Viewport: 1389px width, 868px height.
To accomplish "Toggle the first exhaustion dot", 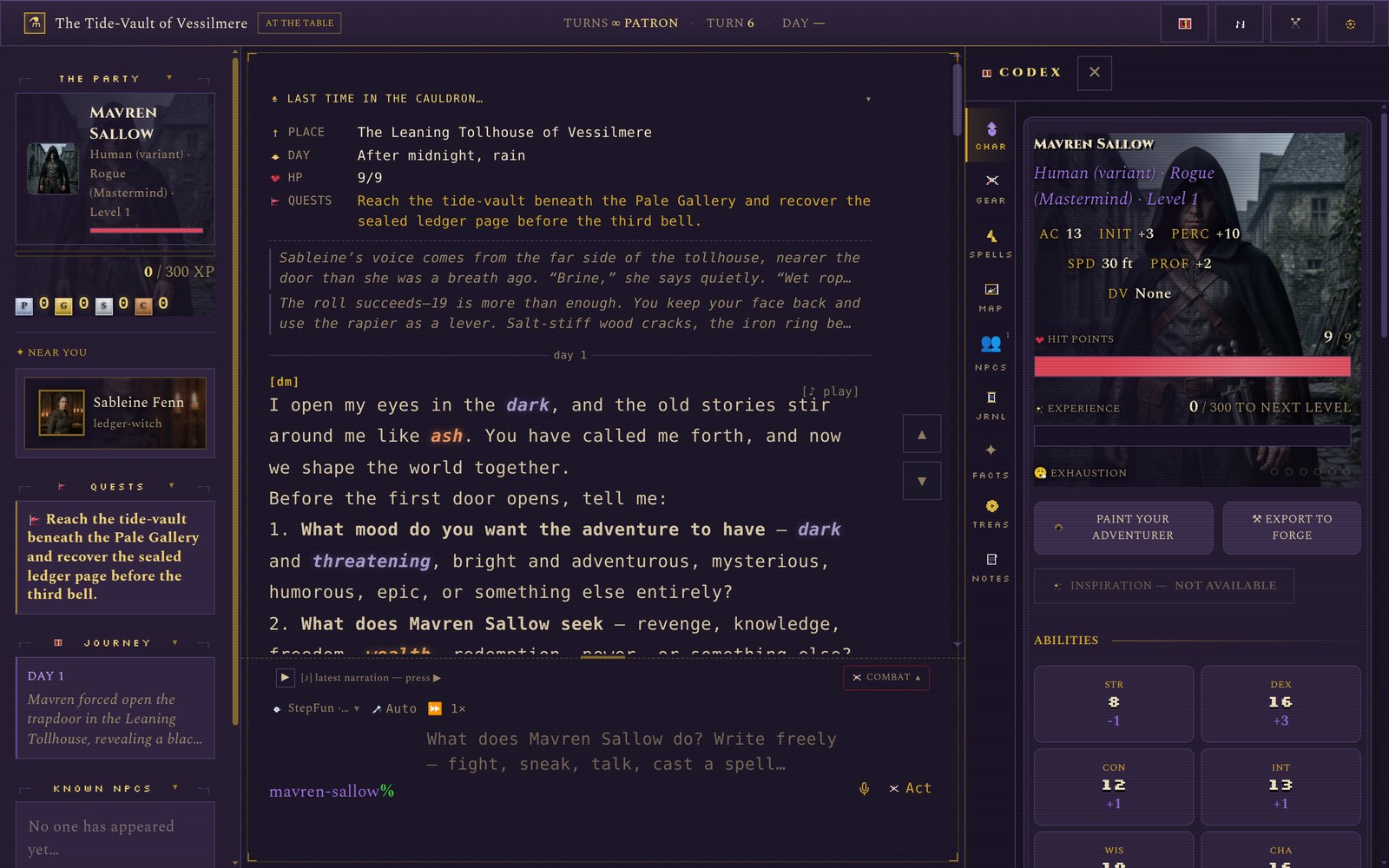I will (1274, 471).
